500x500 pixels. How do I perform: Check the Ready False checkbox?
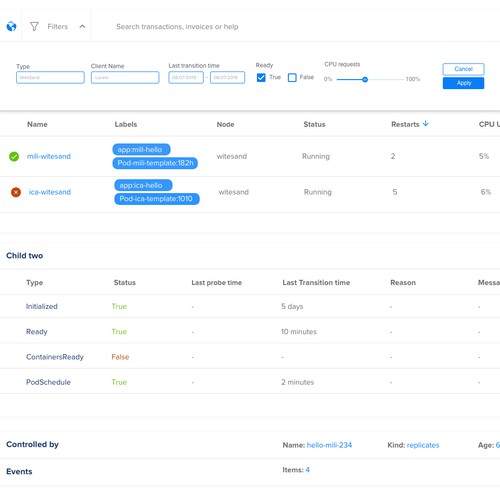point(292,78)
